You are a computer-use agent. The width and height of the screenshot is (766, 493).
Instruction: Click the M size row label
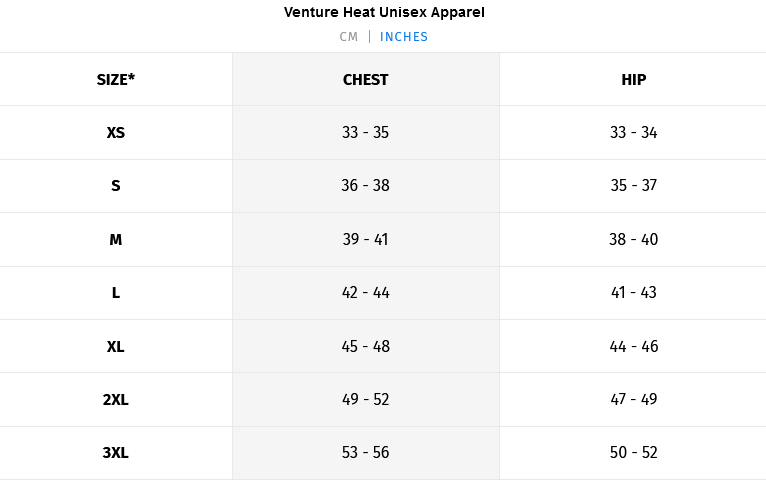tap(116, 240)
